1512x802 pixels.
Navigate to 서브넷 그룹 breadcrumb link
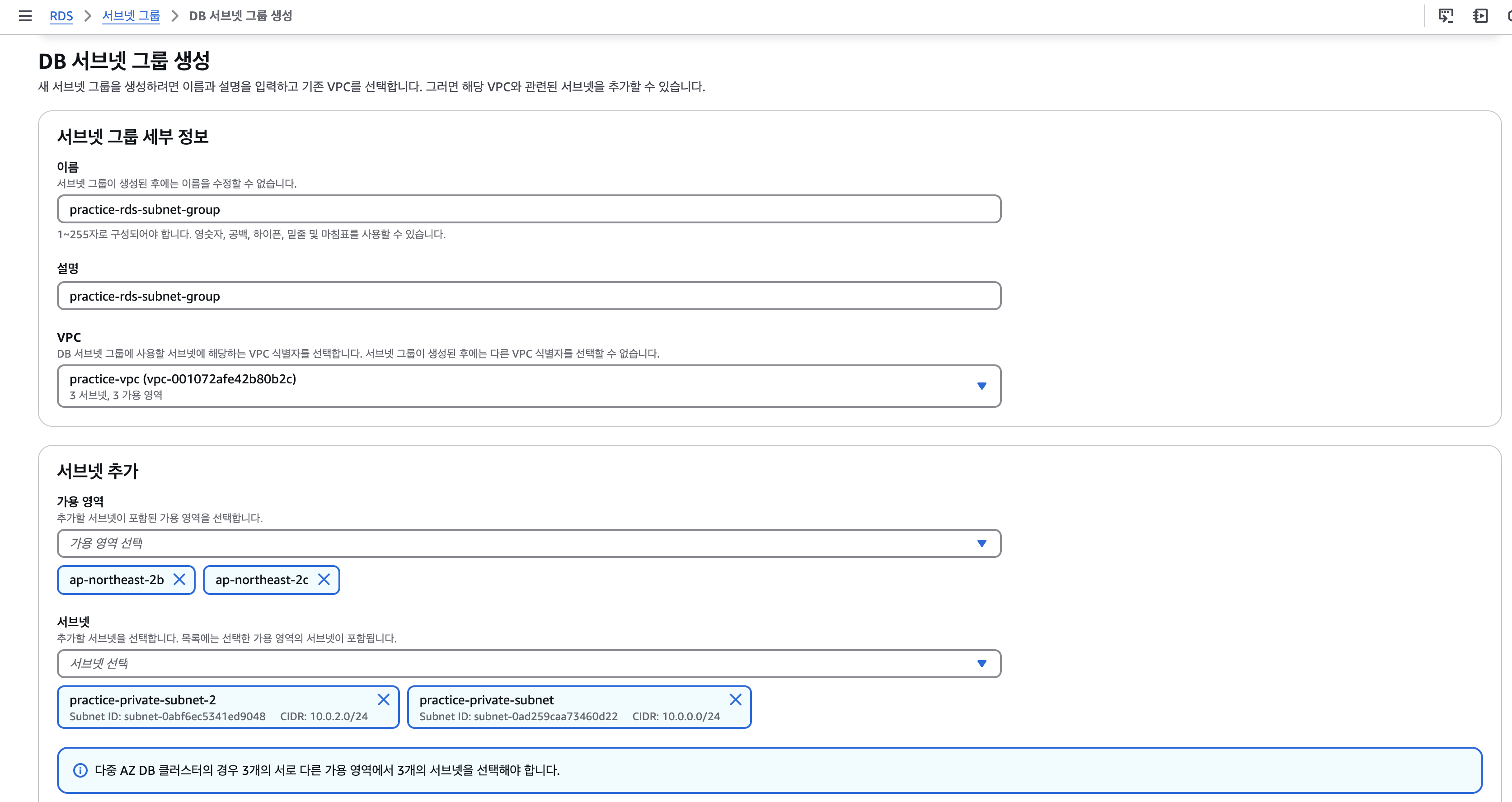click(x=131, y=16)
